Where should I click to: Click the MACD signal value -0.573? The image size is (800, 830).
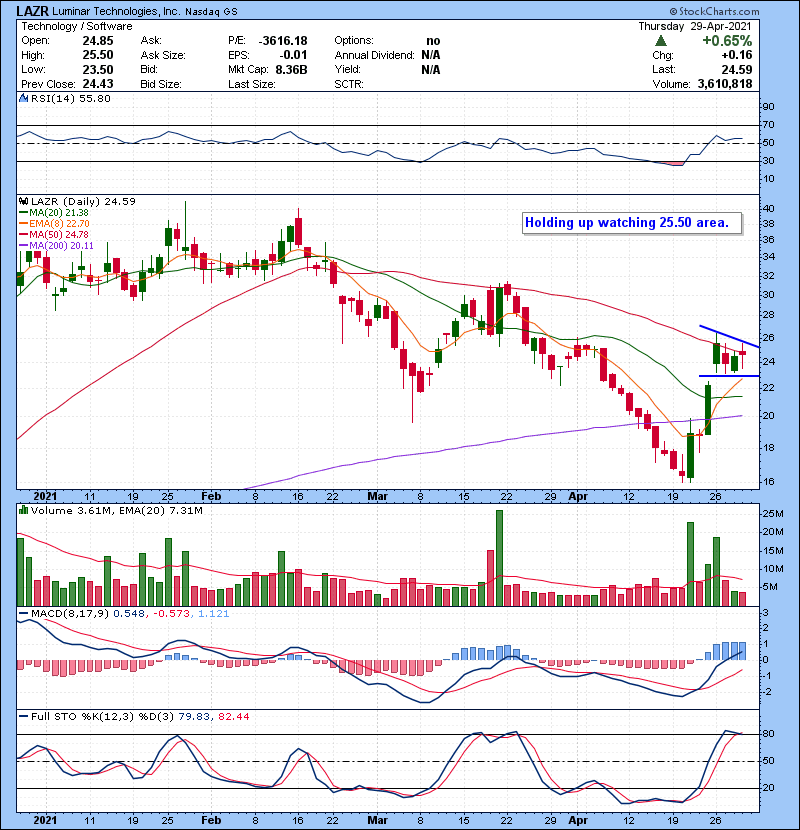tap(172, 614)
